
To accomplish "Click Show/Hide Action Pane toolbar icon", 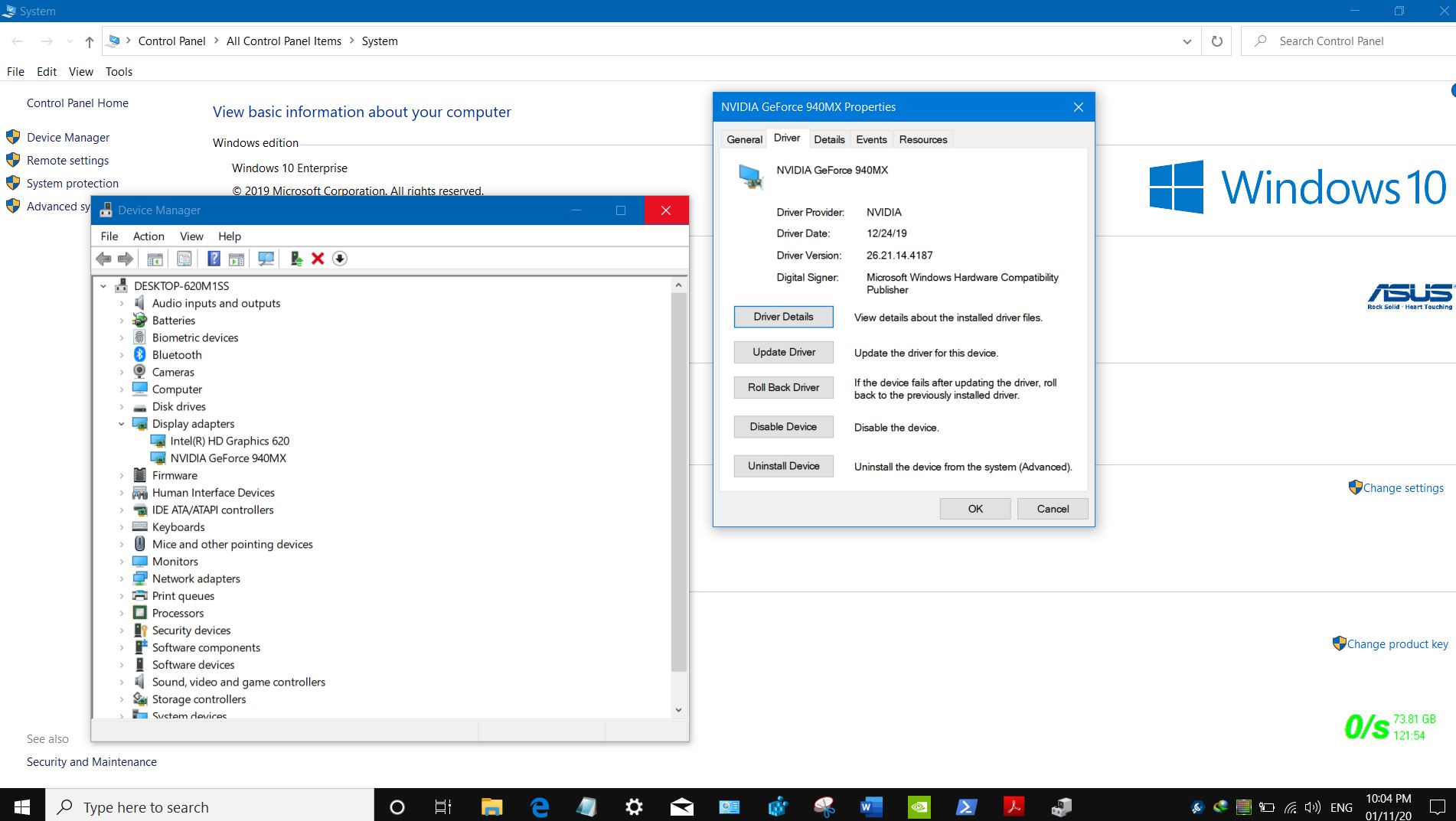I will click(x=237, y=259).
